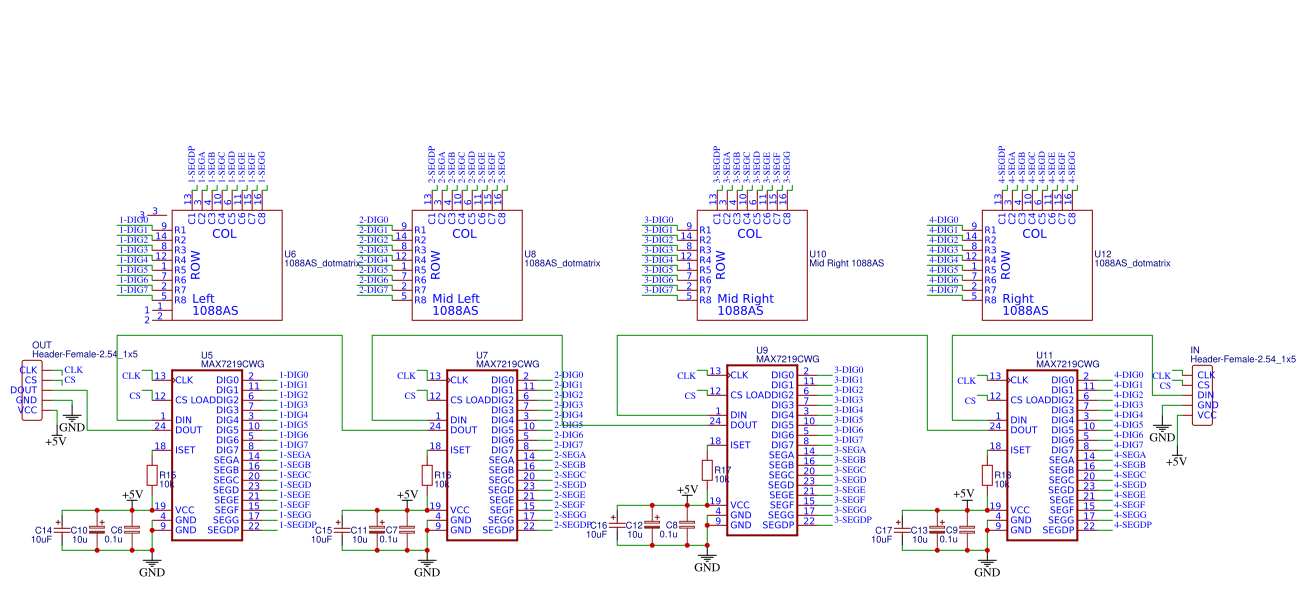
Task: Click the 1-SEGDP net label on U5
Action: pos(298,525)
